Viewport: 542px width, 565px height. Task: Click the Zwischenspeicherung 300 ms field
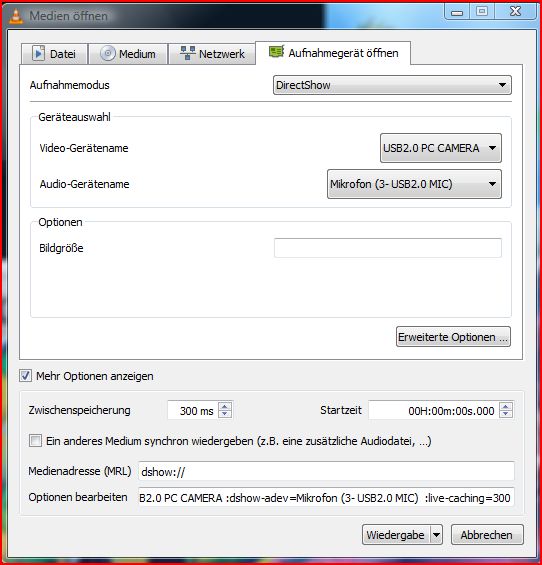tap(193, 410)
